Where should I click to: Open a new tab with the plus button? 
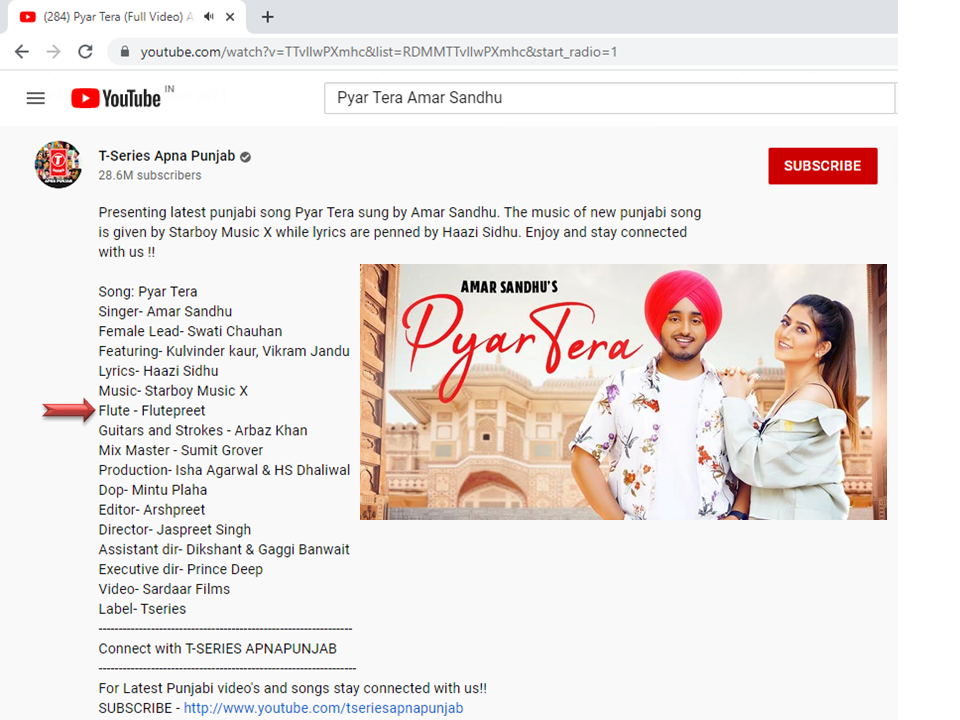coord(267,17)
